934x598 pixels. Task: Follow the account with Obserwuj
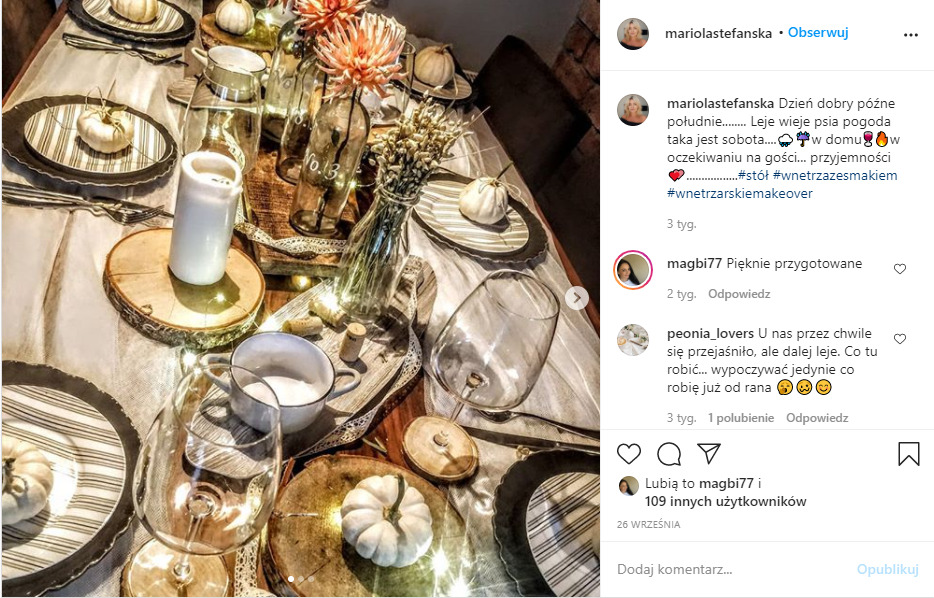point(817,33)
